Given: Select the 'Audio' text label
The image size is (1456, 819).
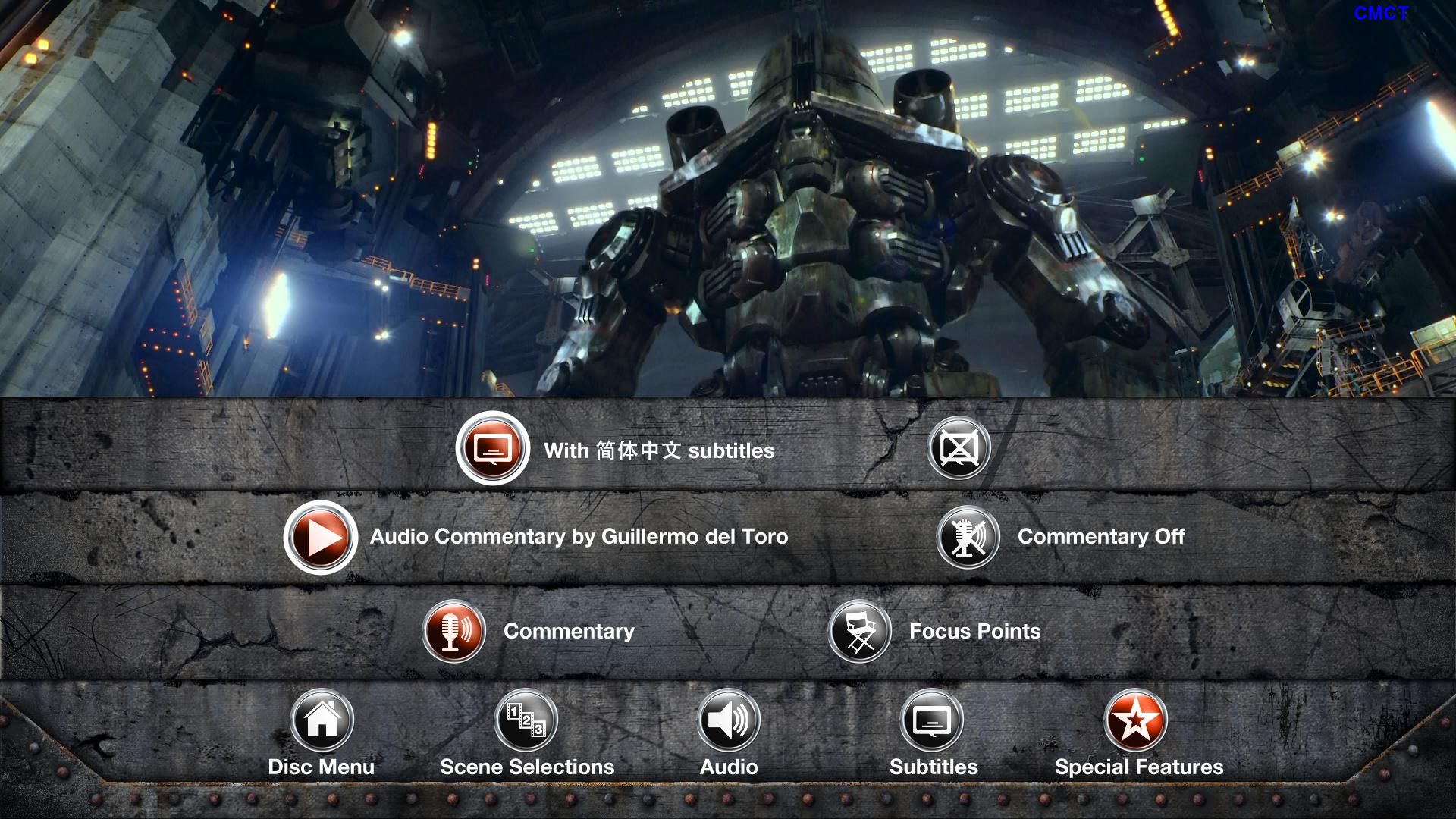Looking at the screenshot, I should point(729,767).
